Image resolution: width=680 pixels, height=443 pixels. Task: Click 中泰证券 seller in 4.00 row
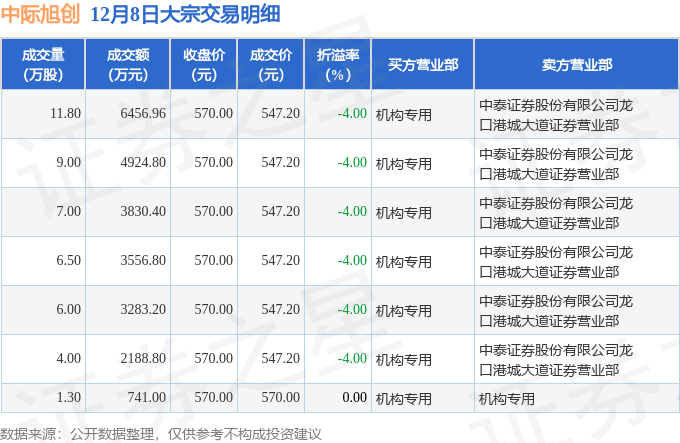click(x=556, y=360)
